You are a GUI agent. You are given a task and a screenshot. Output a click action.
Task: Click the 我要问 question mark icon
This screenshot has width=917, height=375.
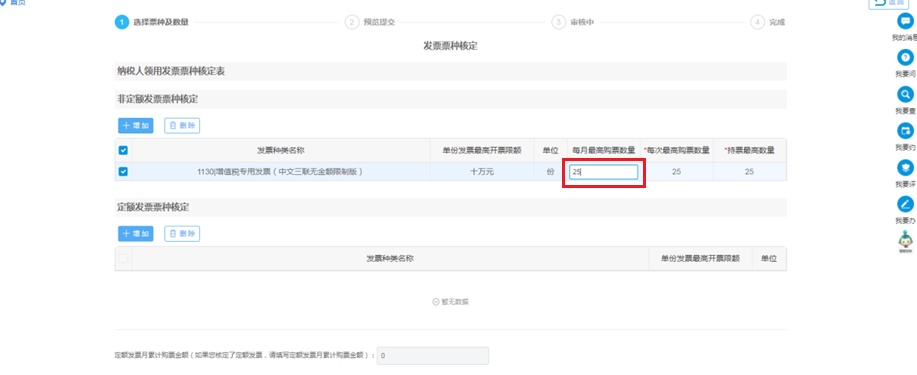click(905, 57)
